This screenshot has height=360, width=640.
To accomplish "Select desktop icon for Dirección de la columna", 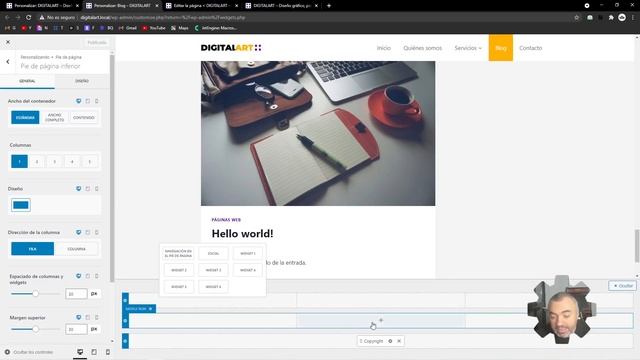I will tap(78, 232).
